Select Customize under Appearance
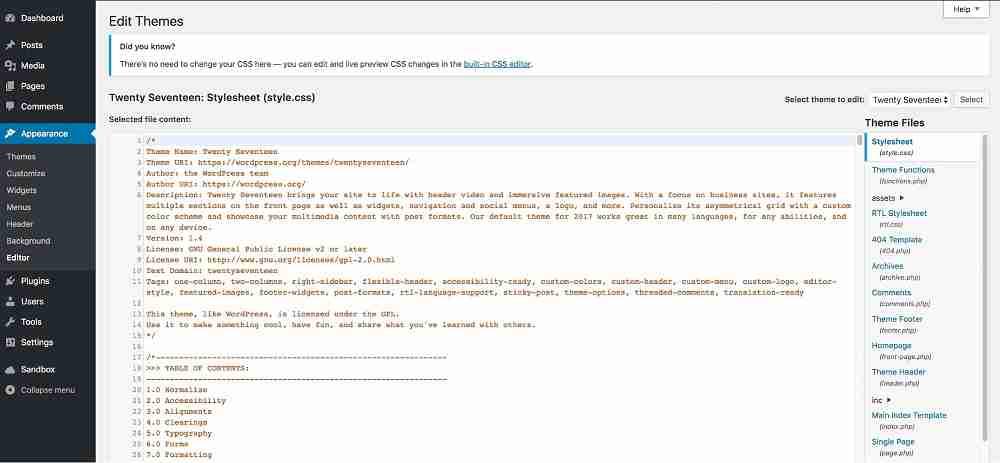This screenshot has height=463, width=1000. 26,173
